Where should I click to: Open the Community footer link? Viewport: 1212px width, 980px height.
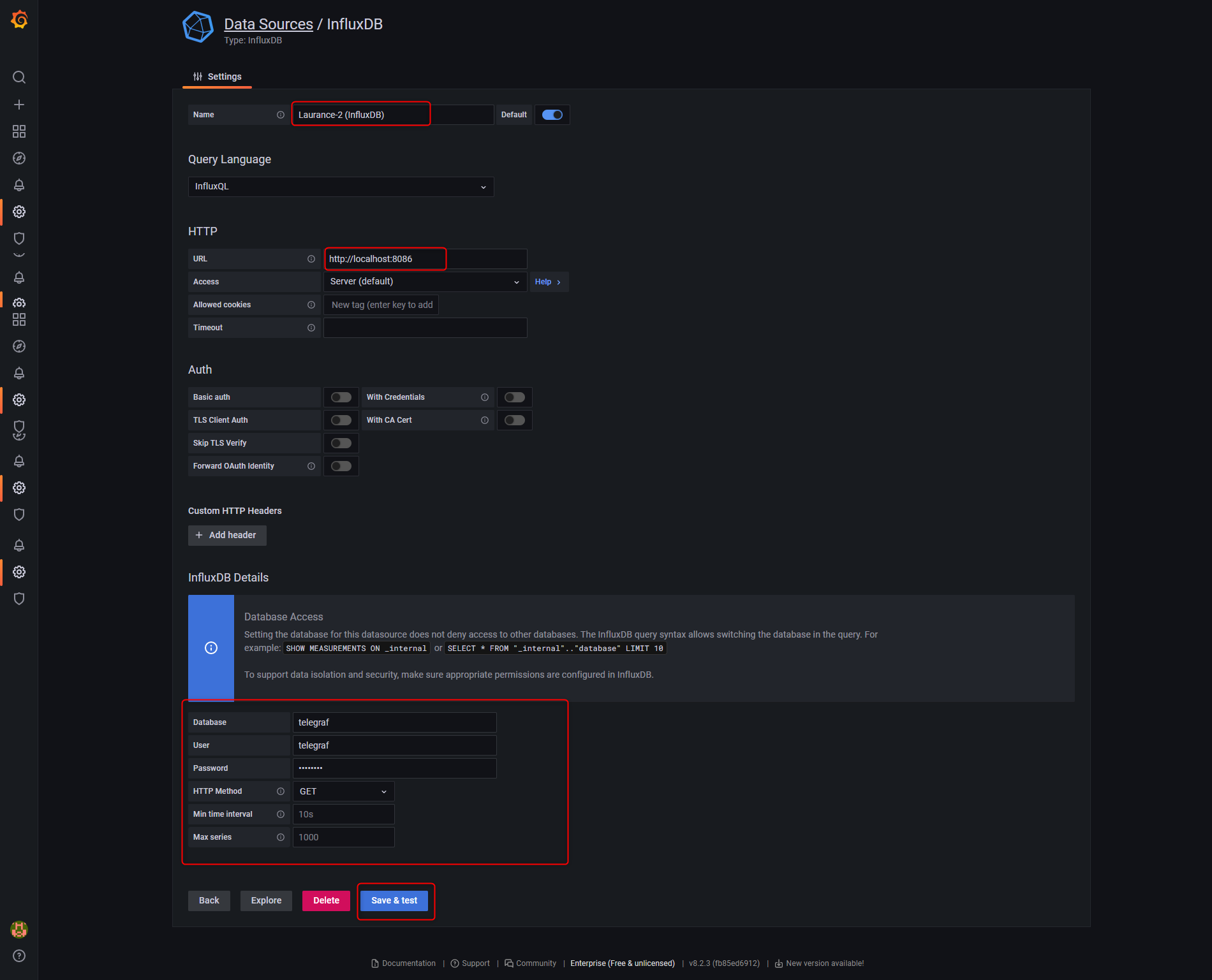click(531, 963)
